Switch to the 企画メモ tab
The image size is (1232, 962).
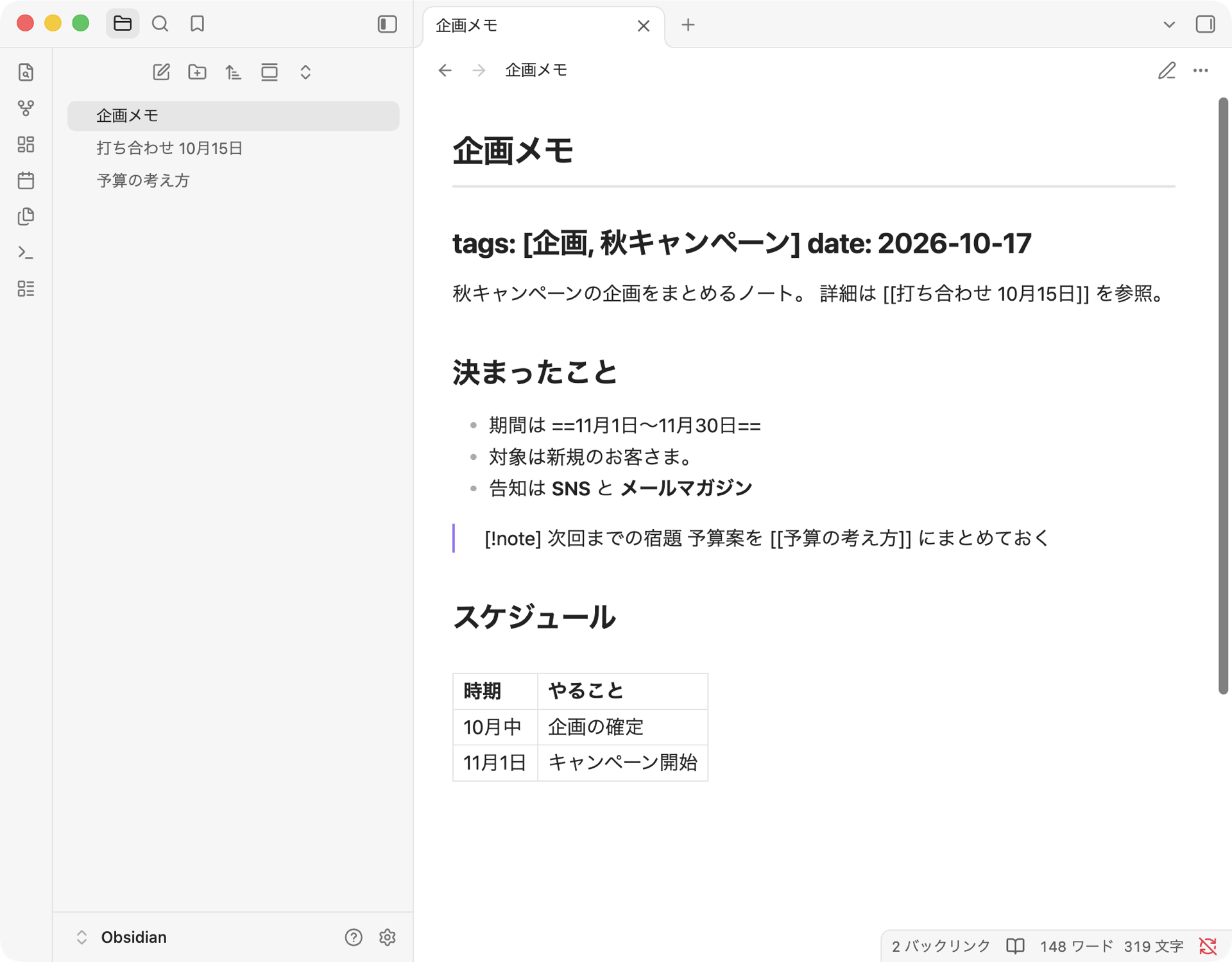(x=543, y=26)
